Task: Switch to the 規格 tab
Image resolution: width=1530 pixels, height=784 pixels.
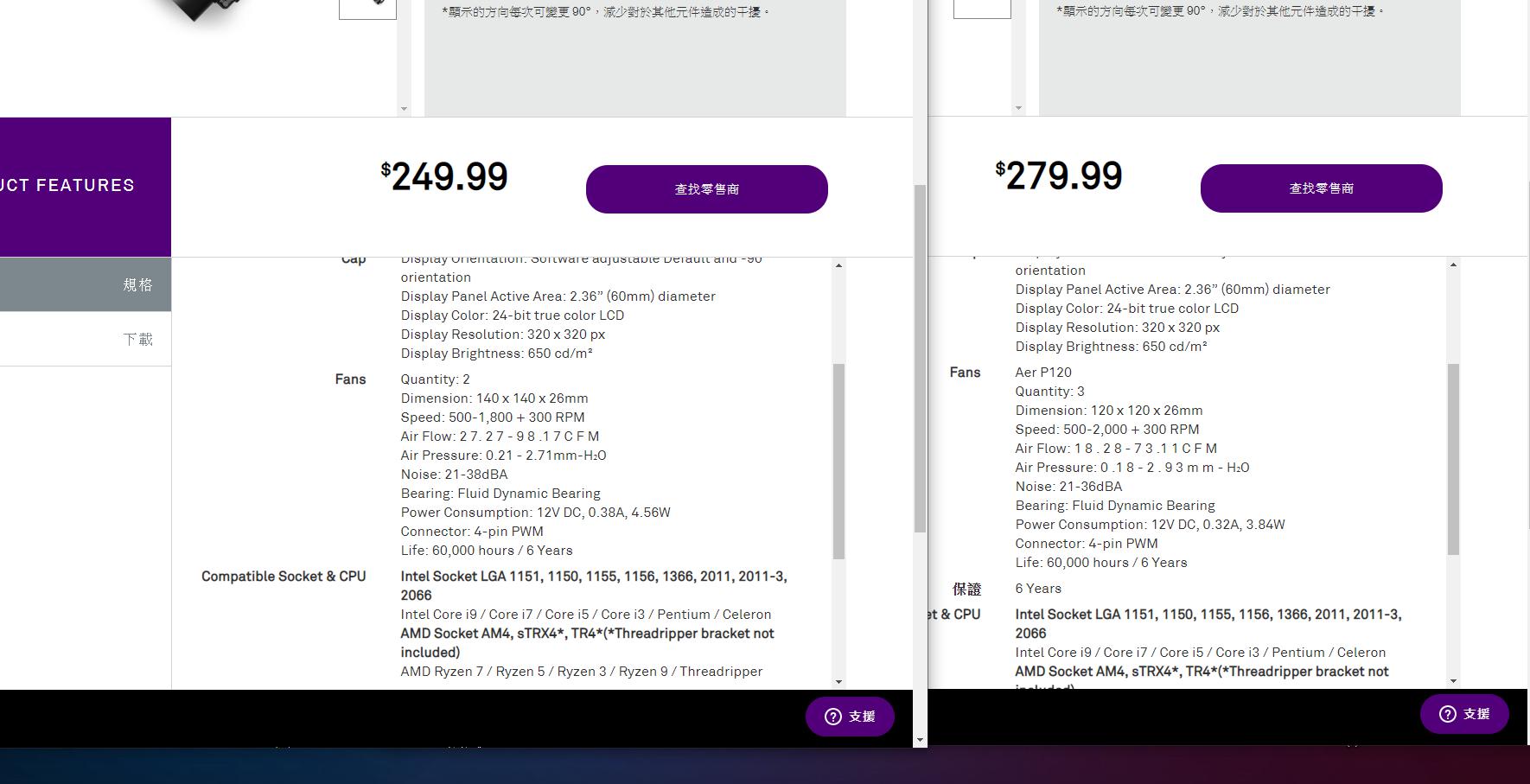Action: (86, 284)
